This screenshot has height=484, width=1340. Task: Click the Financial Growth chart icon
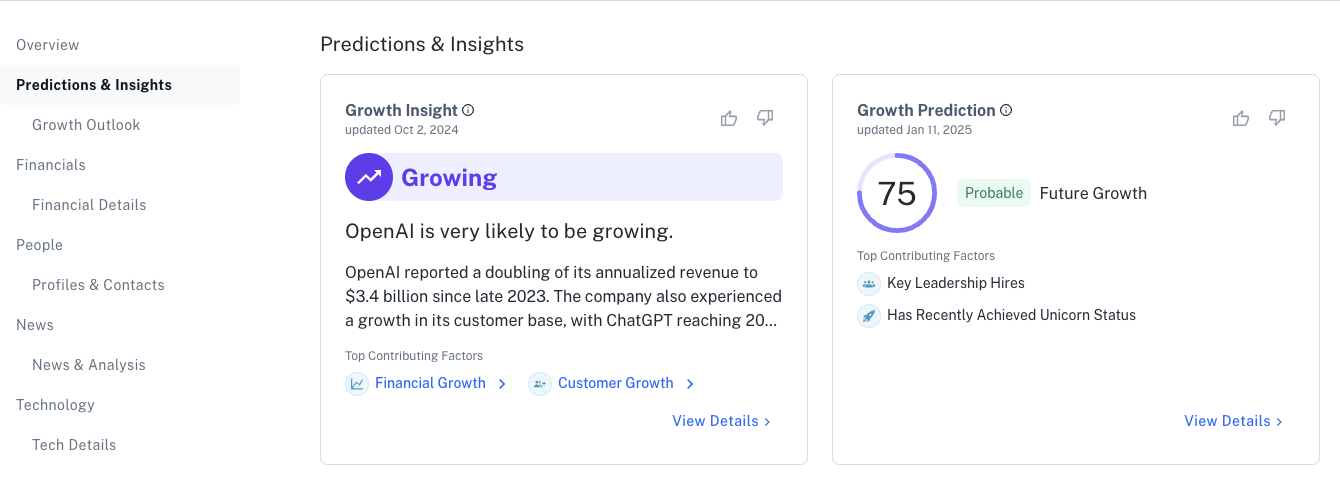point(357,383)
